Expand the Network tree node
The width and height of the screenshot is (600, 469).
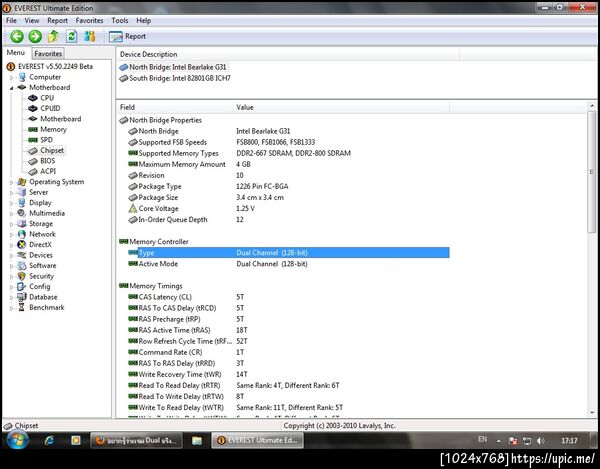tap(11, 234)
